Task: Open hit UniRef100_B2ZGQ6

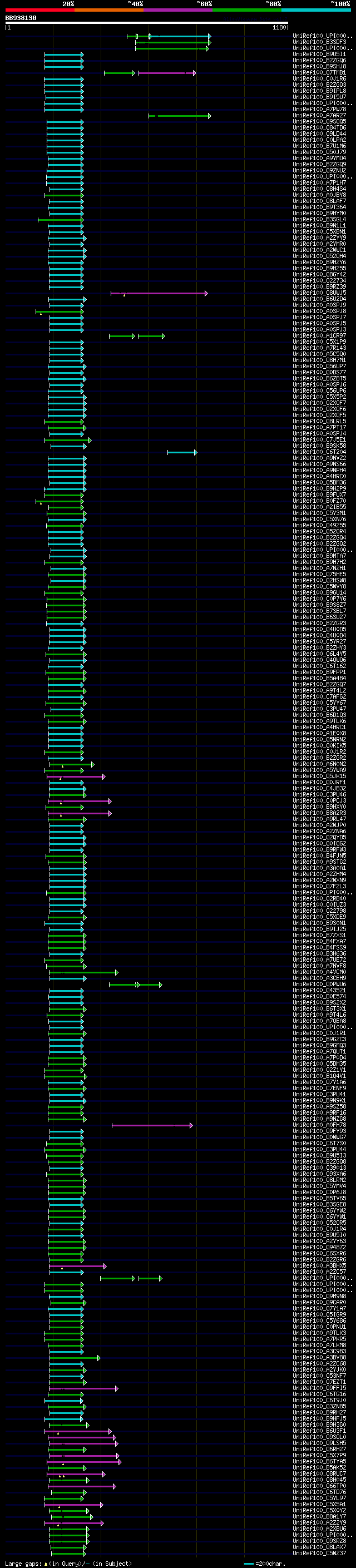Action: [x=319, y=60]
